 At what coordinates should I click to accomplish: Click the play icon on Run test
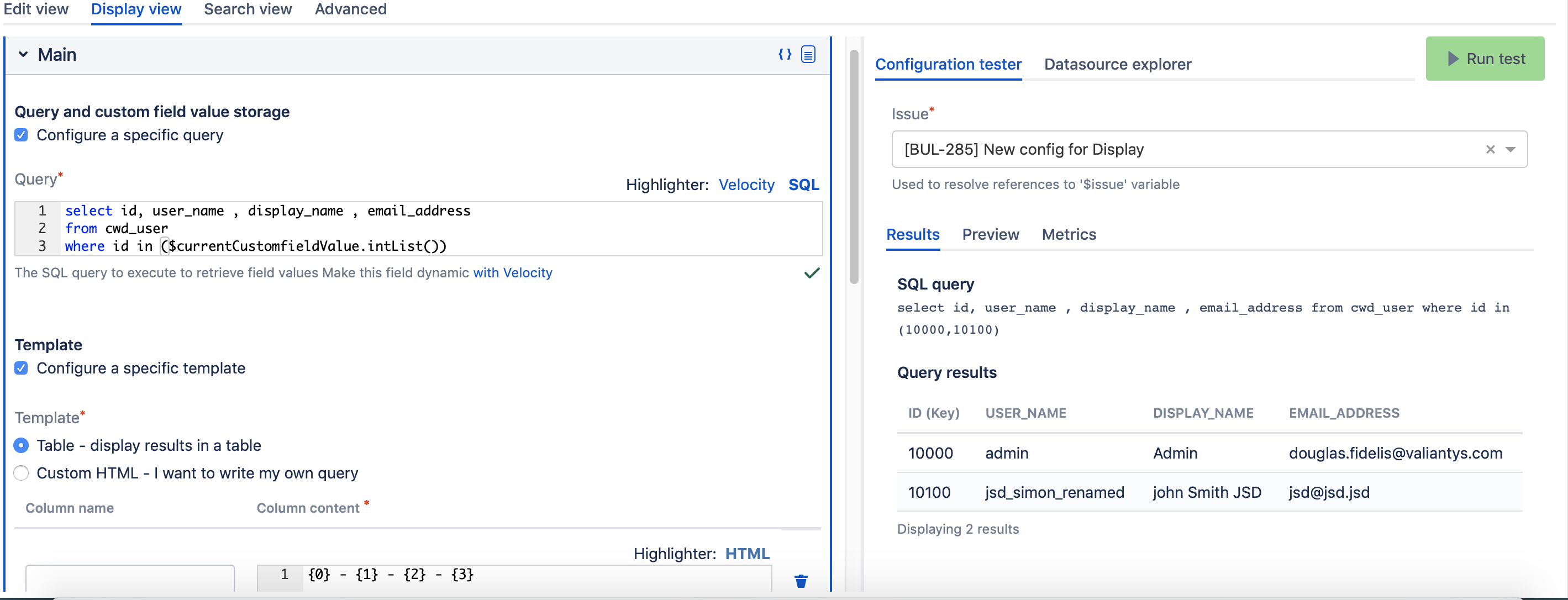[1454, 59]
